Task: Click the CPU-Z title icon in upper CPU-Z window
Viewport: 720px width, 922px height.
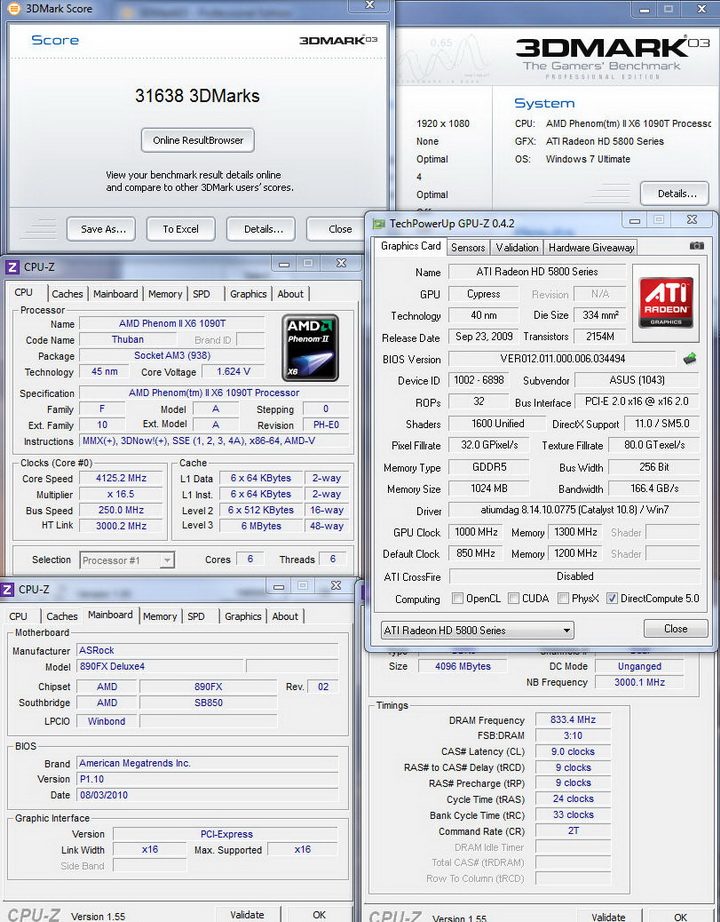Action: click(x=12, y=267)
